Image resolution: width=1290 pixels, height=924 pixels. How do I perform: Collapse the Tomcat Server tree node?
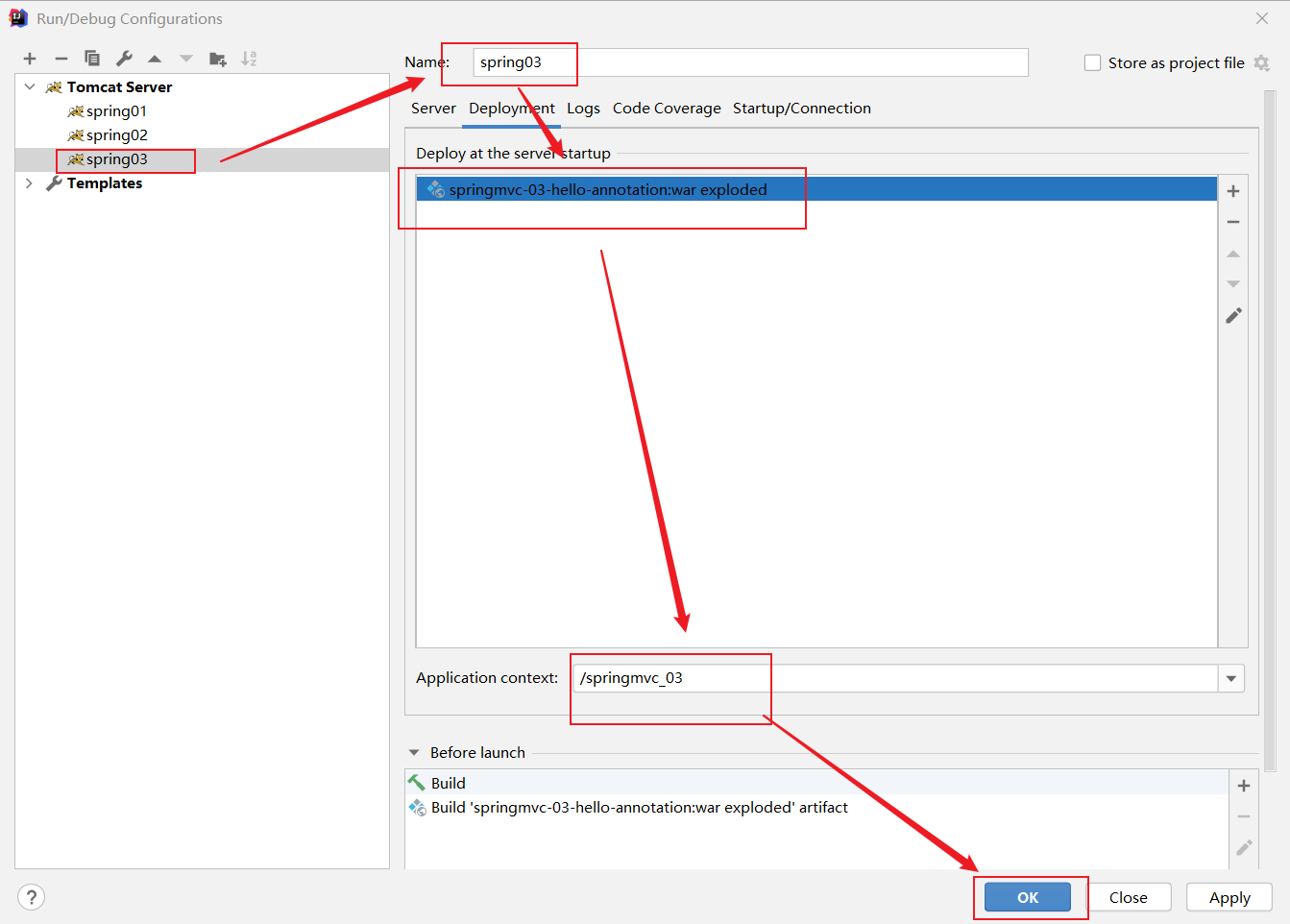[x=30, y=86]
